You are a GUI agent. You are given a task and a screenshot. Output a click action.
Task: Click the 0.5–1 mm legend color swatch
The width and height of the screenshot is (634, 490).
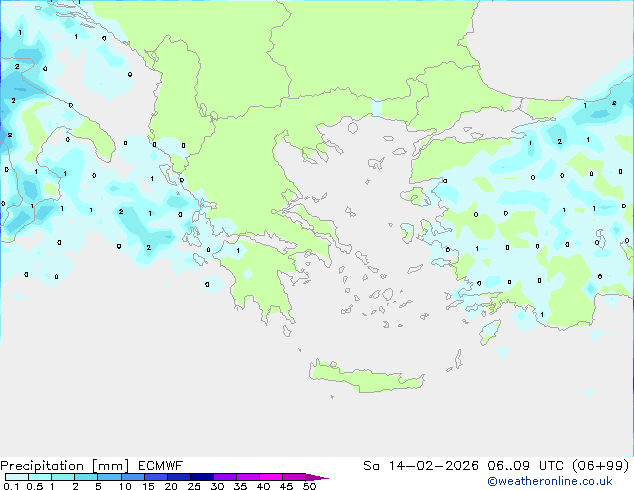coord(40,477)
